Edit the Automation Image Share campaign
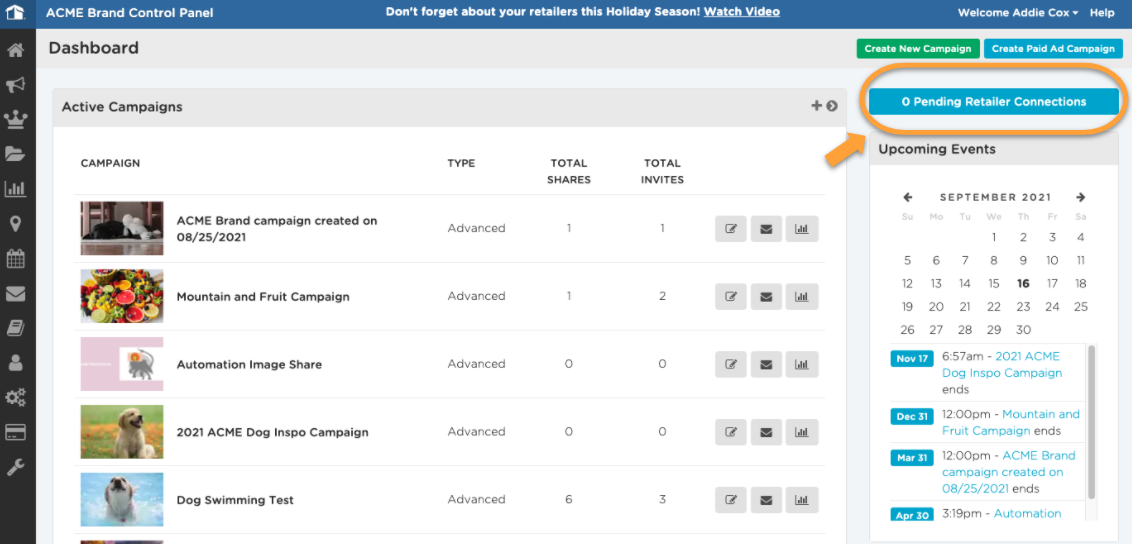Image resolution: width=1132 pixels, height=544 pixels. pyautogui.click(x=731, y=364)
